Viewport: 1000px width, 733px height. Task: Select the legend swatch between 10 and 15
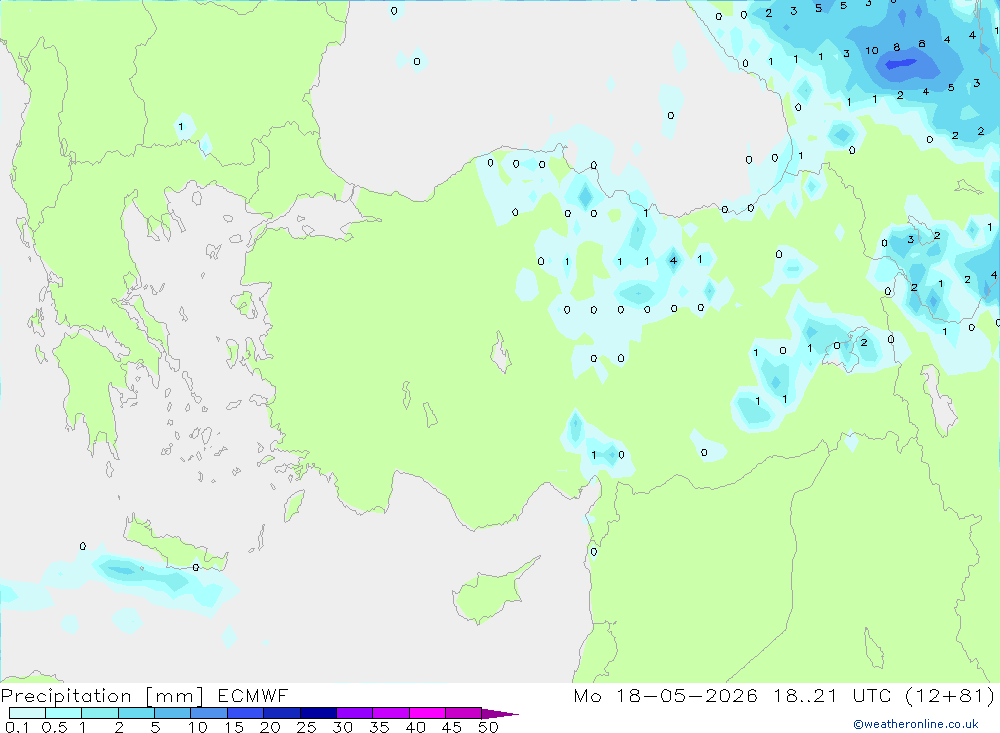pos(209,713)
